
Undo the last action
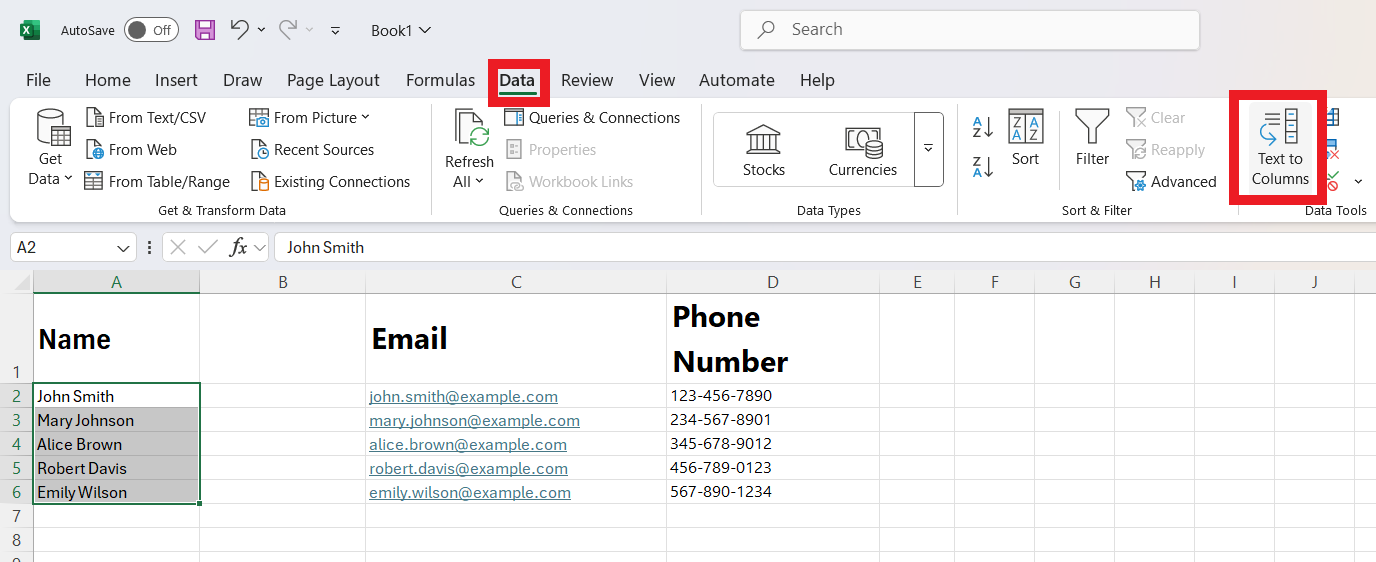239,29
